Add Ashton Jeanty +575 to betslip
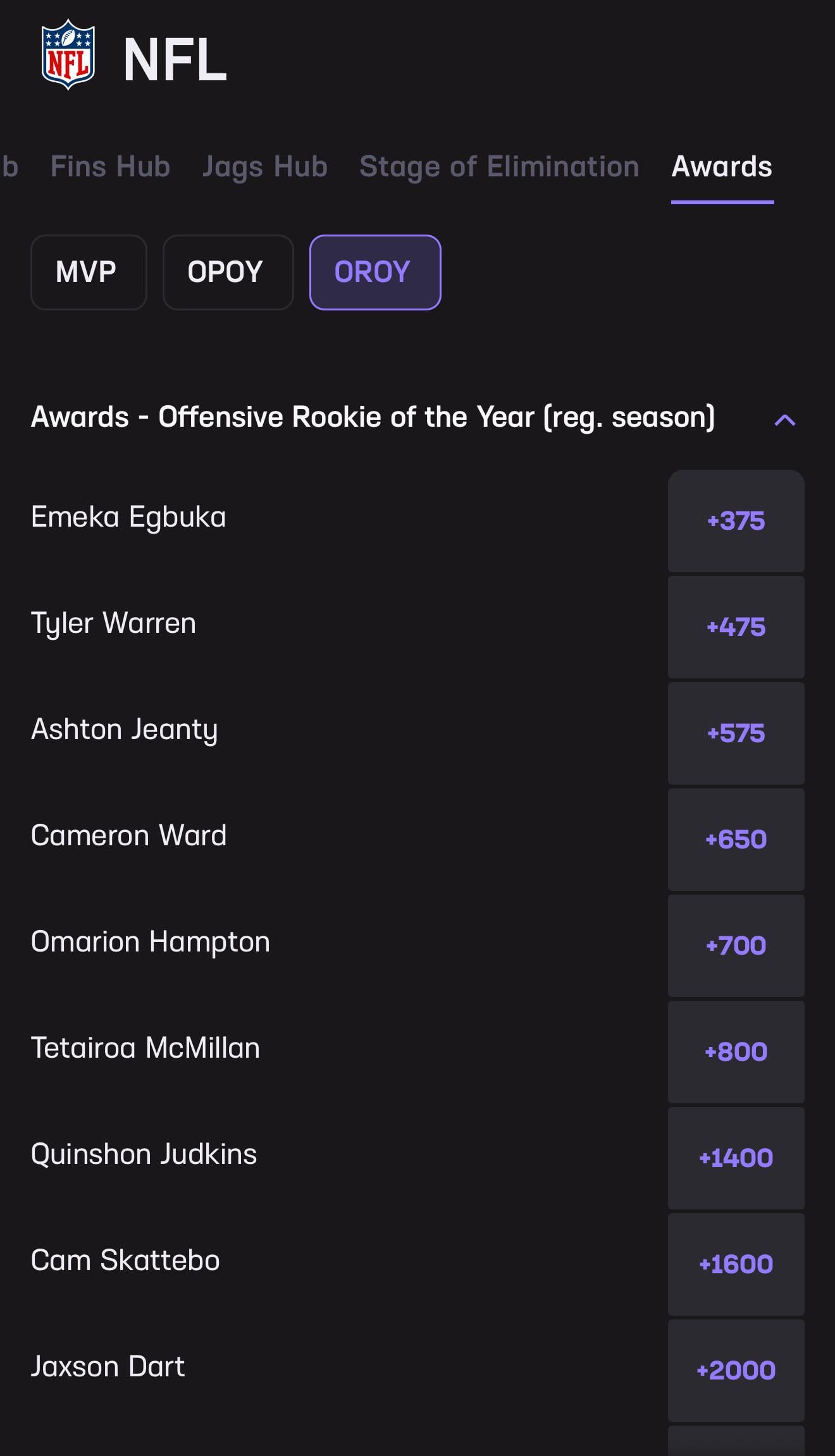The height and width of the screenshot is (1456, 835). (x=736, y=733)
